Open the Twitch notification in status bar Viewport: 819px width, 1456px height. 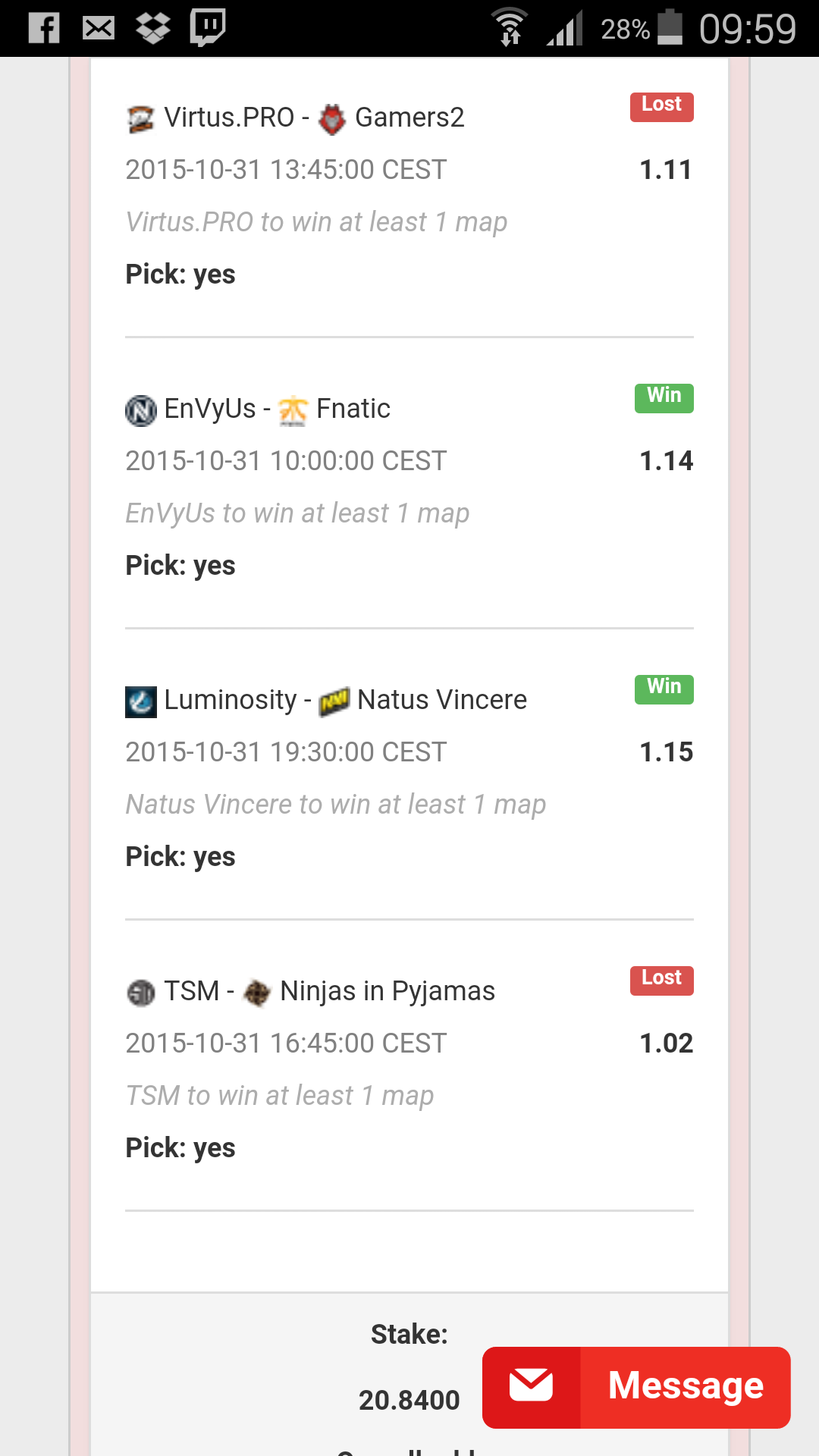point(208,28)
